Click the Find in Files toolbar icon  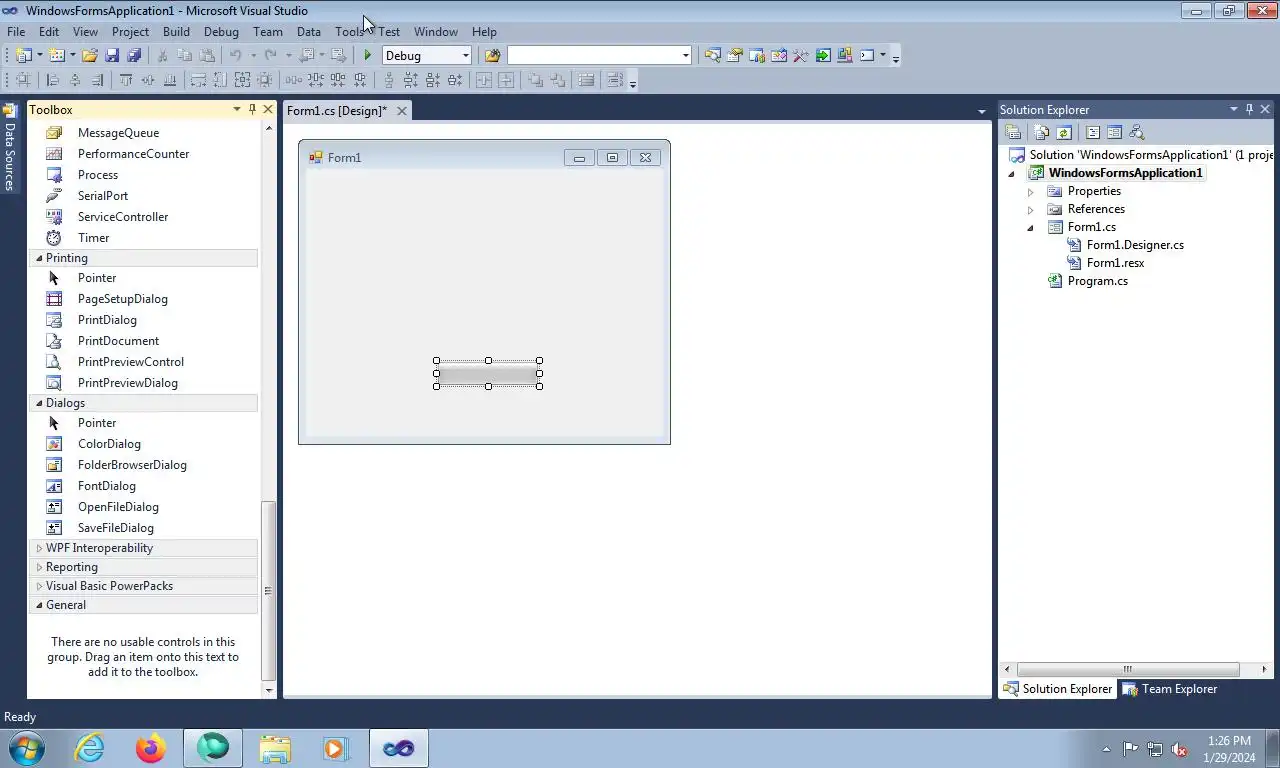pyautogui.click(x=492, y=56)
